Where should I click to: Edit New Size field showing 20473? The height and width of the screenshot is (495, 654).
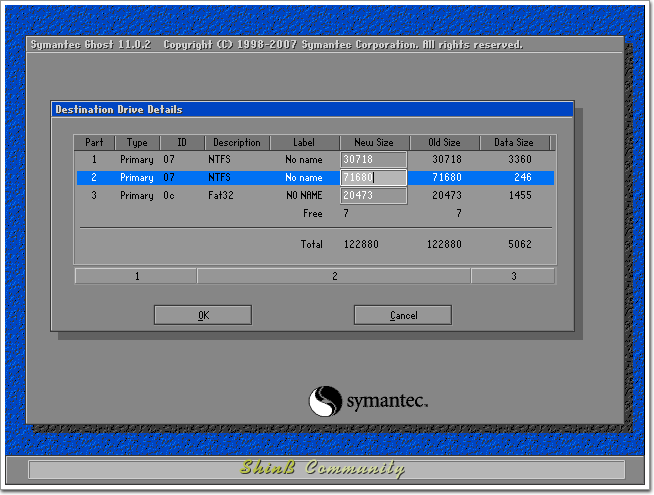point(373,195)
